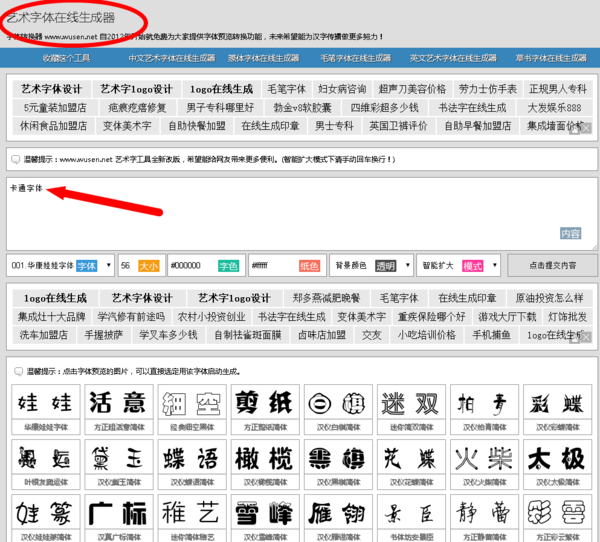
Task: Select the 细空 outline font preview
Action: pyautogui.click(x=192, y=410)
